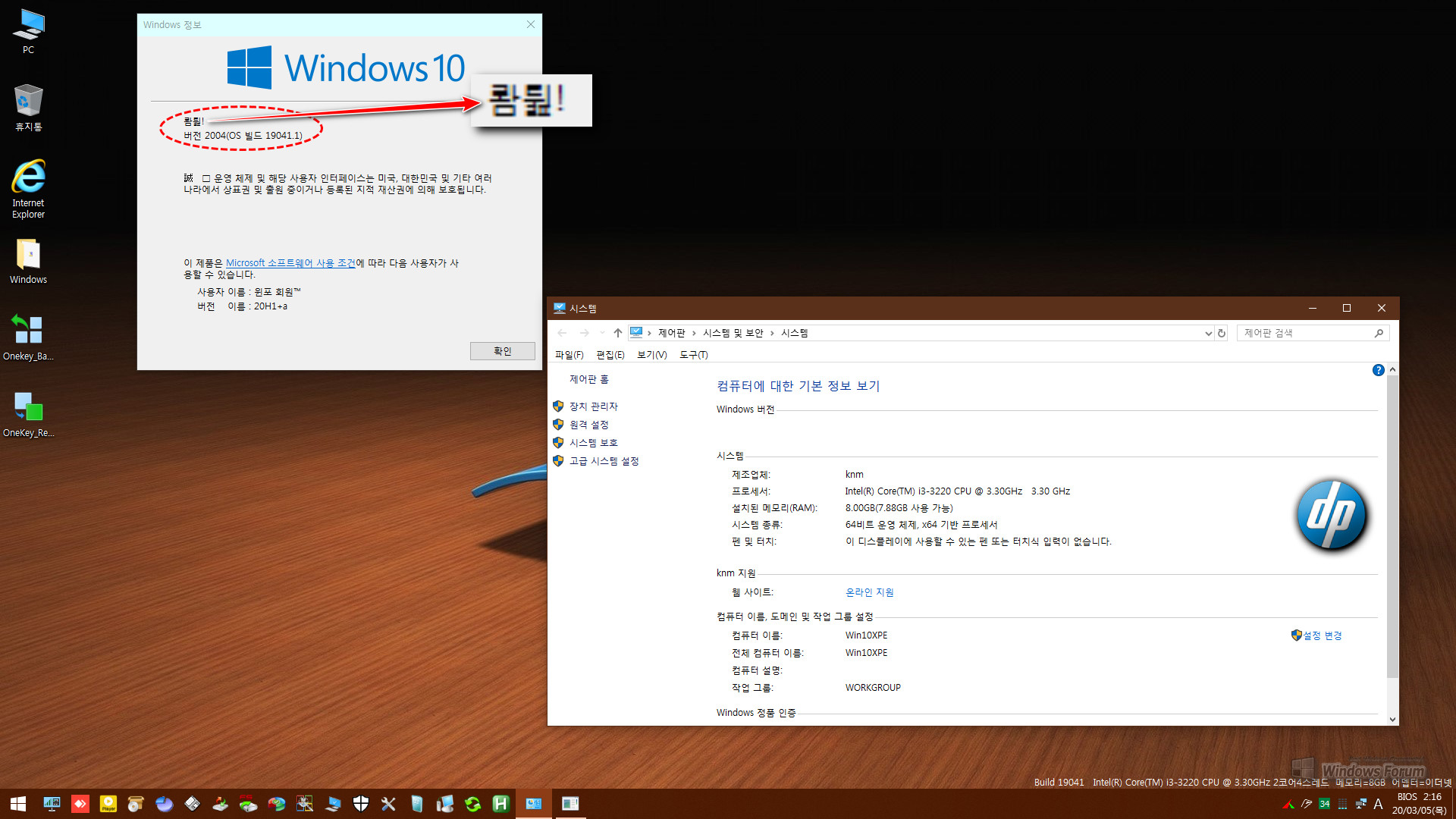Launch the yellow Player taskbar icon
This screenshot has width=1456, height=819.
click(x=108, y=804)
